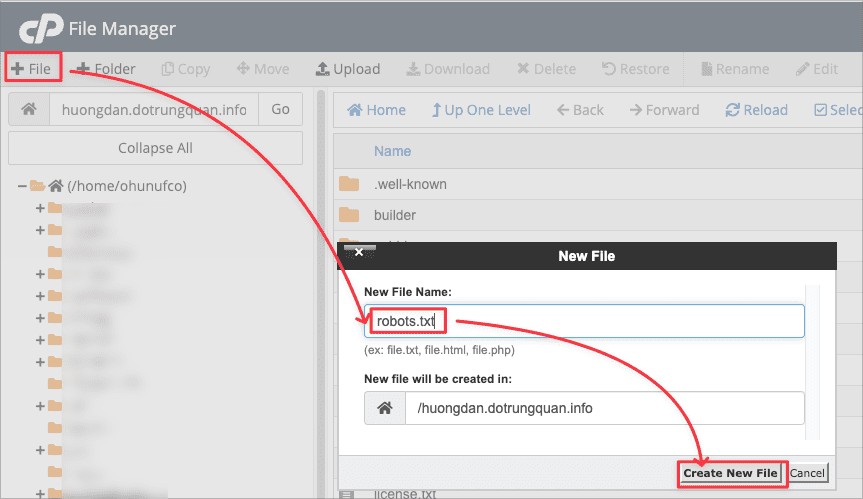This screenshot has width=863, height=499.
Task: Click the /huongdan.dotrungquan.info destination field
Action: pyautogui.click(x=605, y=408)
